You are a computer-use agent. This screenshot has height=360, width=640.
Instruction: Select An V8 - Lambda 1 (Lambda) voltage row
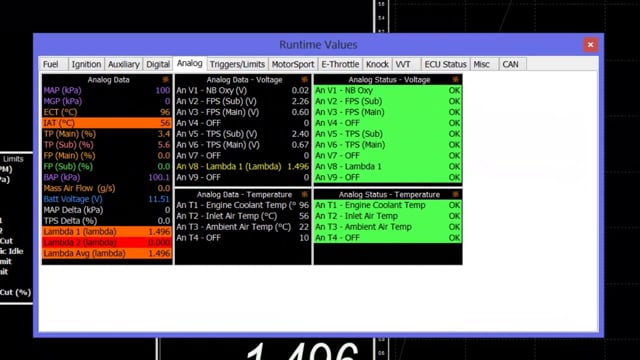point(243,167)
